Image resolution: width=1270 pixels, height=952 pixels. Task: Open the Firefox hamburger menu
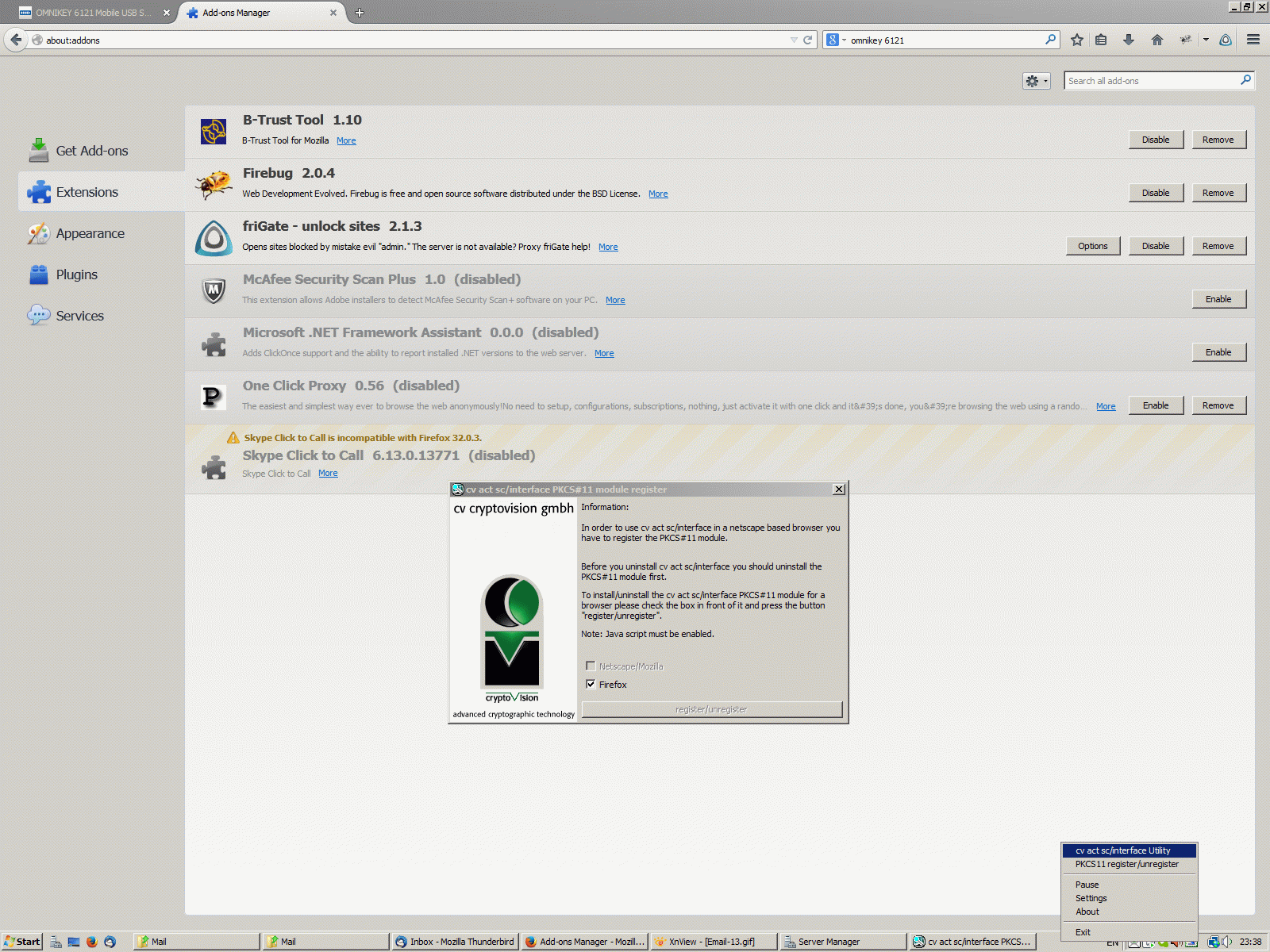pos(1253,40)
